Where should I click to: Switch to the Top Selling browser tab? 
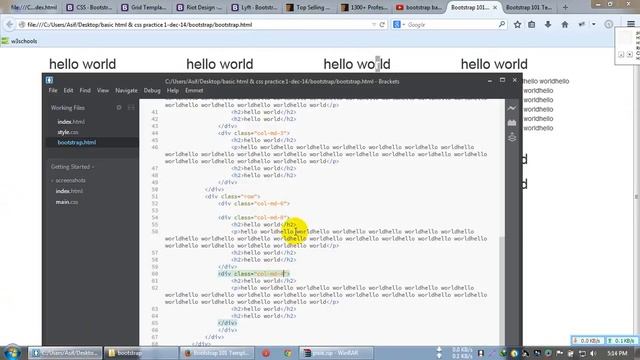309,7
